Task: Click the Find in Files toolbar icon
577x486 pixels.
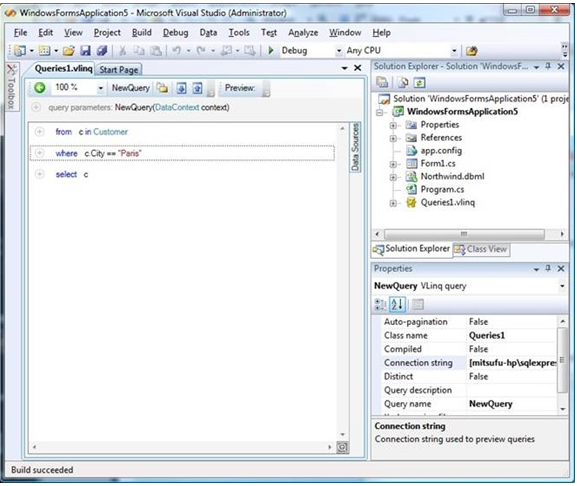Action: pos(471,51)
